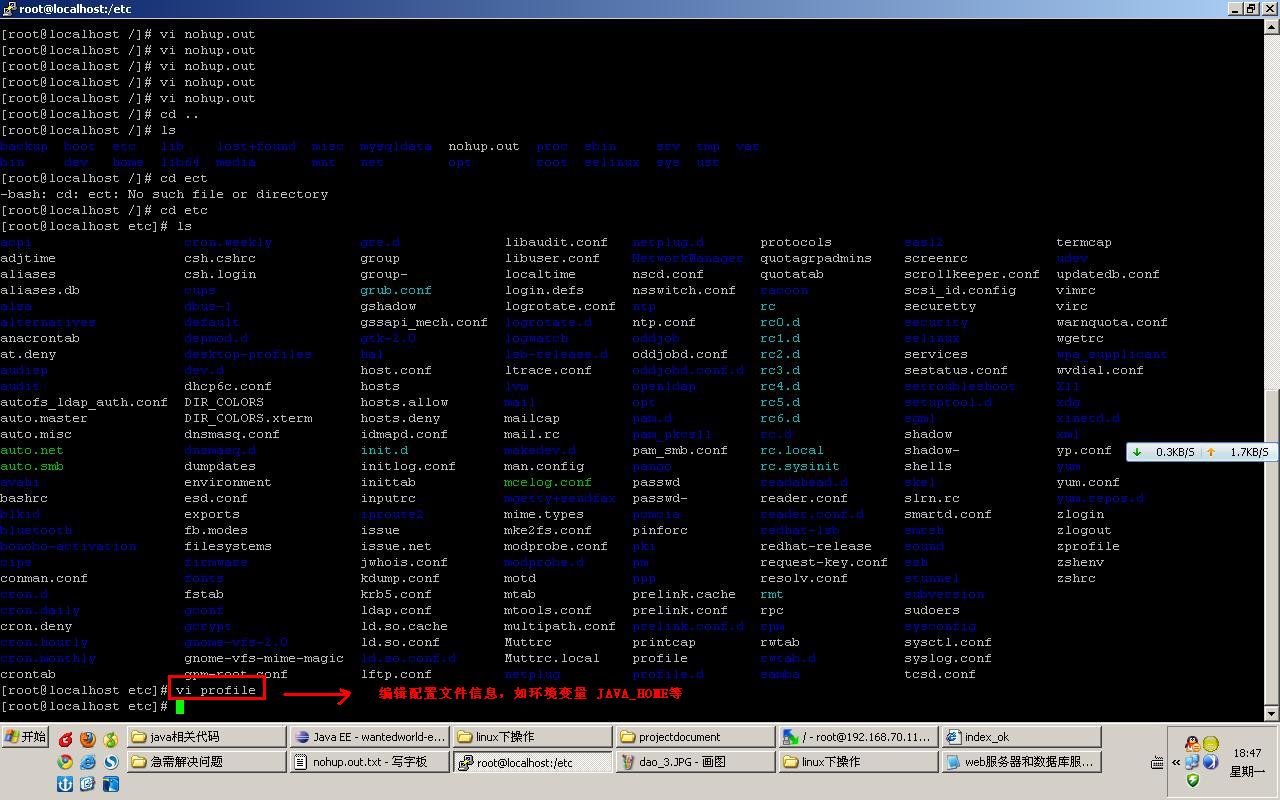
Task: Click the green download arrow in speed monitor
Action: tap(1137, 452)
